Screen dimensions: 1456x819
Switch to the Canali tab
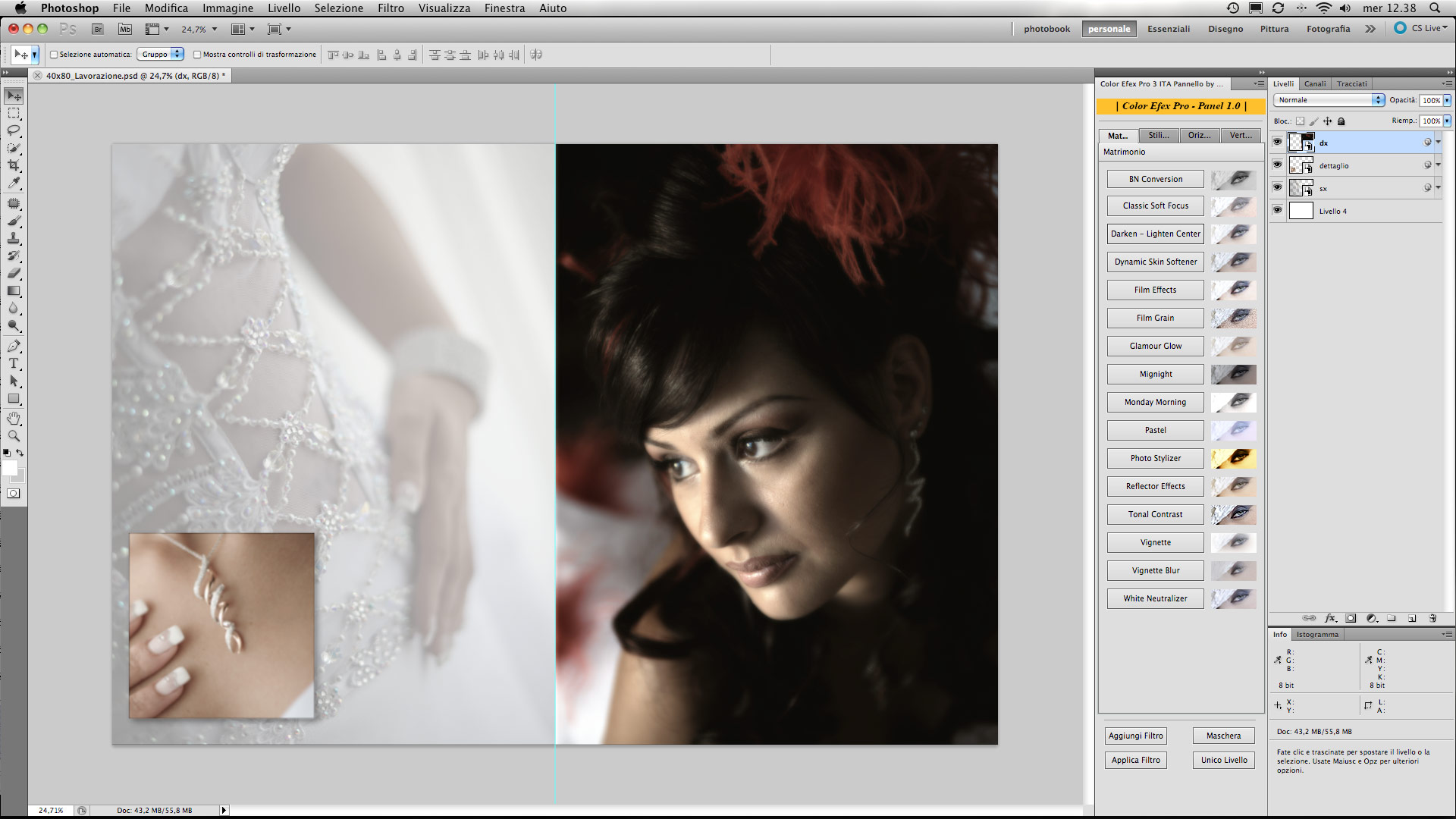click(x=1315, y=84)
